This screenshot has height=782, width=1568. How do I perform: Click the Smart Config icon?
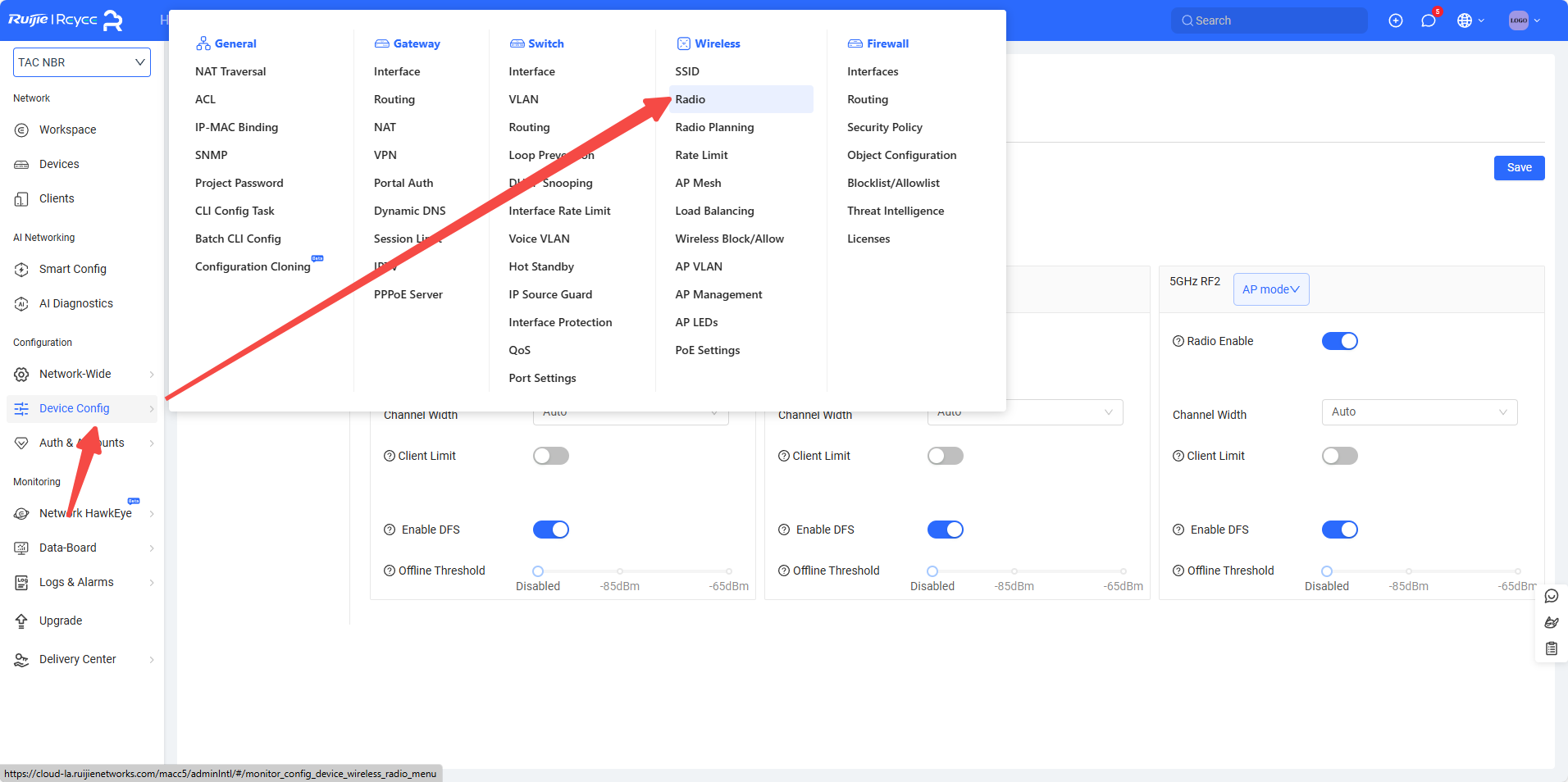point(22,269)
